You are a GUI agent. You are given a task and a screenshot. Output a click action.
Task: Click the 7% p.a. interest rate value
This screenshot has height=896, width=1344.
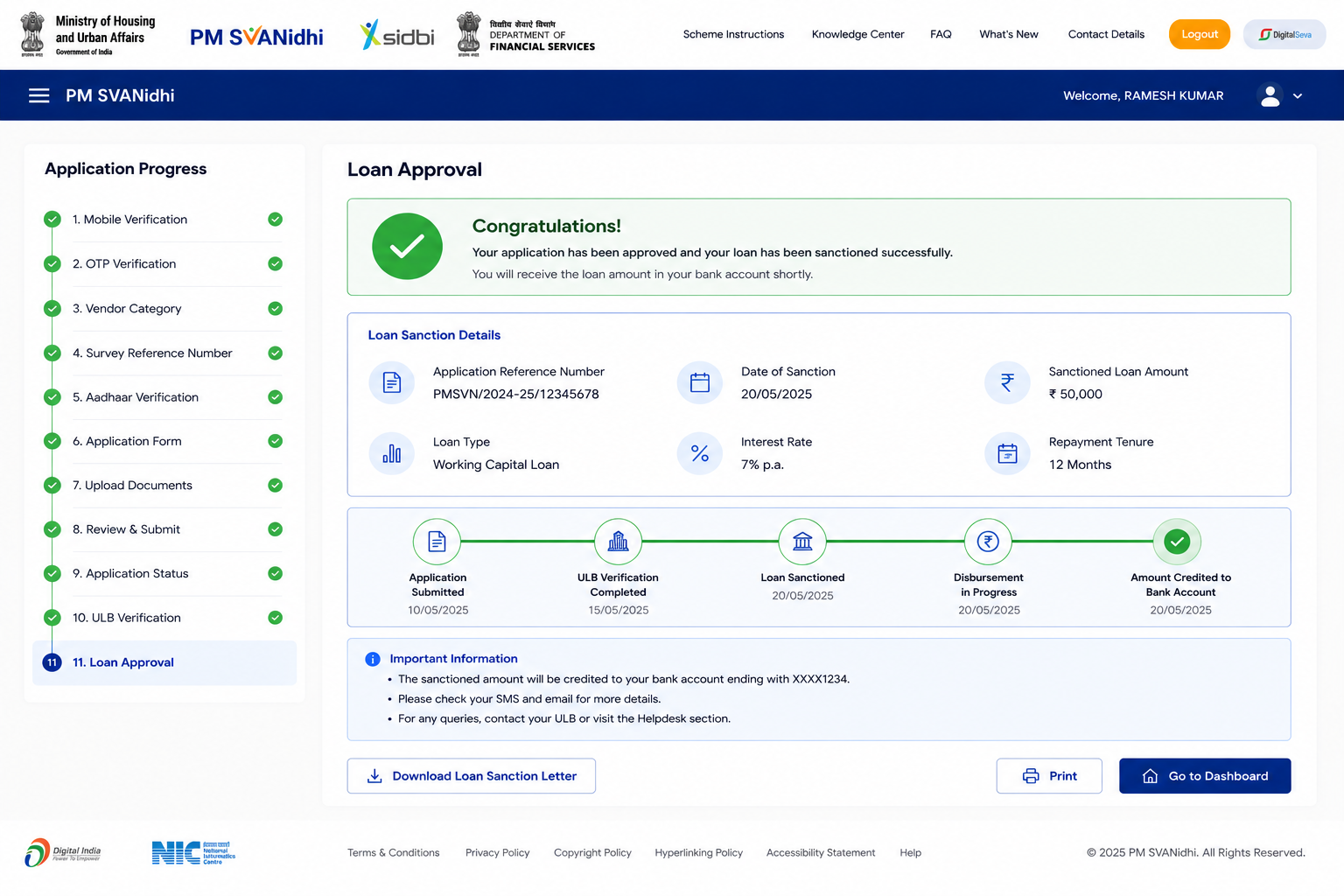tap(762, 465)
